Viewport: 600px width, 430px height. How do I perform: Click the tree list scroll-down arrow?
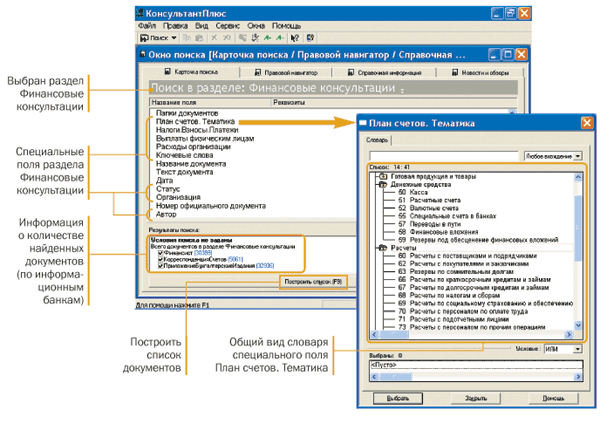point(578,326)
